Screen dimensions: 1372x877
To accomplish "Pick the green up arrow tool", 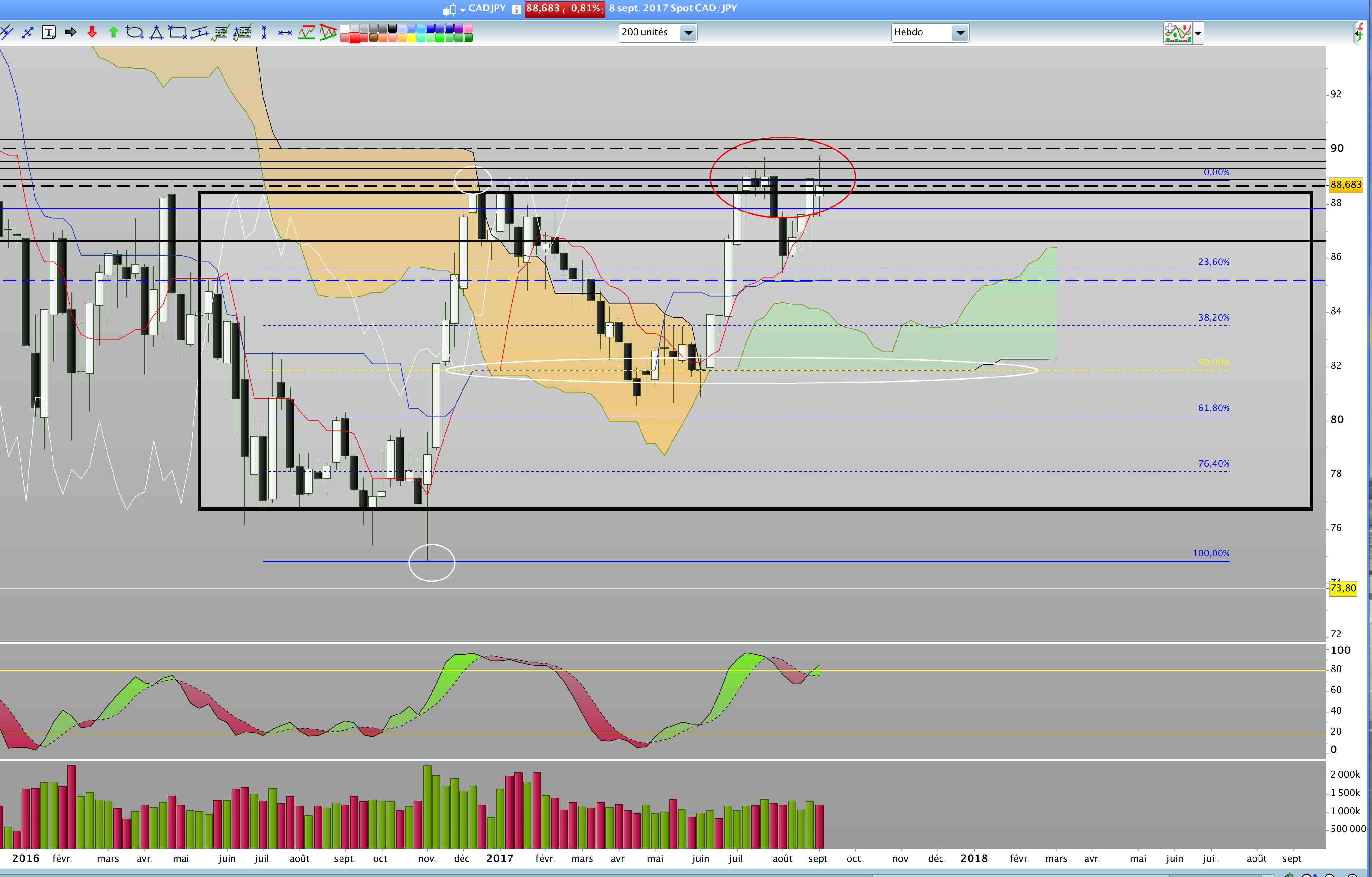I will coord(113,33).
